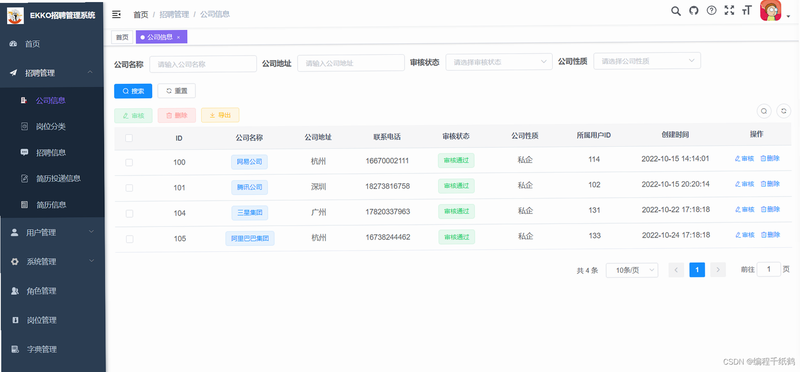Open the 公司性质 filter dropdown
This screenshot has width=800, height=372.
tap(647, 61)
